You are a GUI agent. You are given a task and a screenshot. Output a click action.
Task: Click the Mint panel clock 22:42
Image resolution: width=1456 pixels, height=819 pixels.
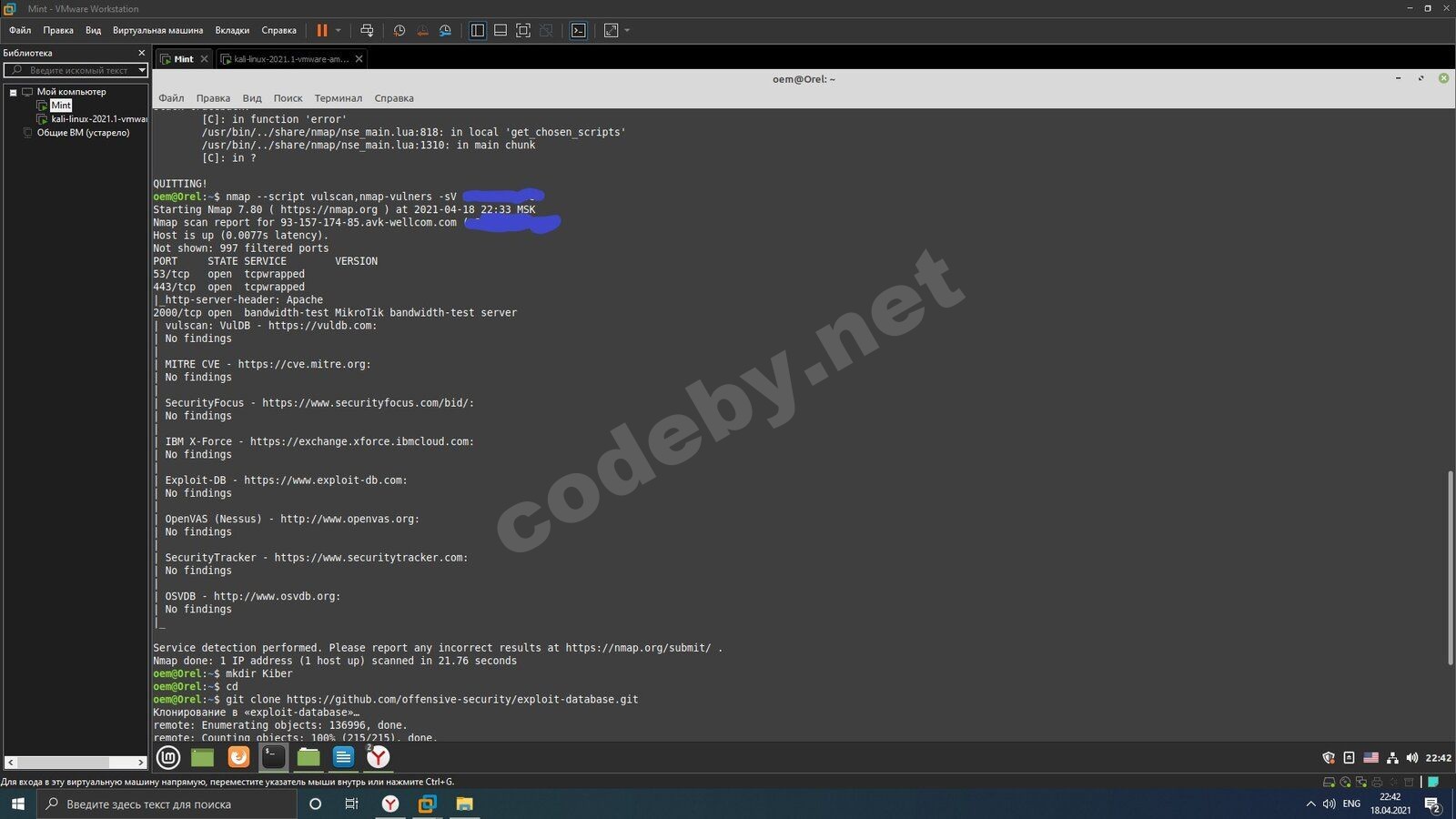coord(1438,758)
